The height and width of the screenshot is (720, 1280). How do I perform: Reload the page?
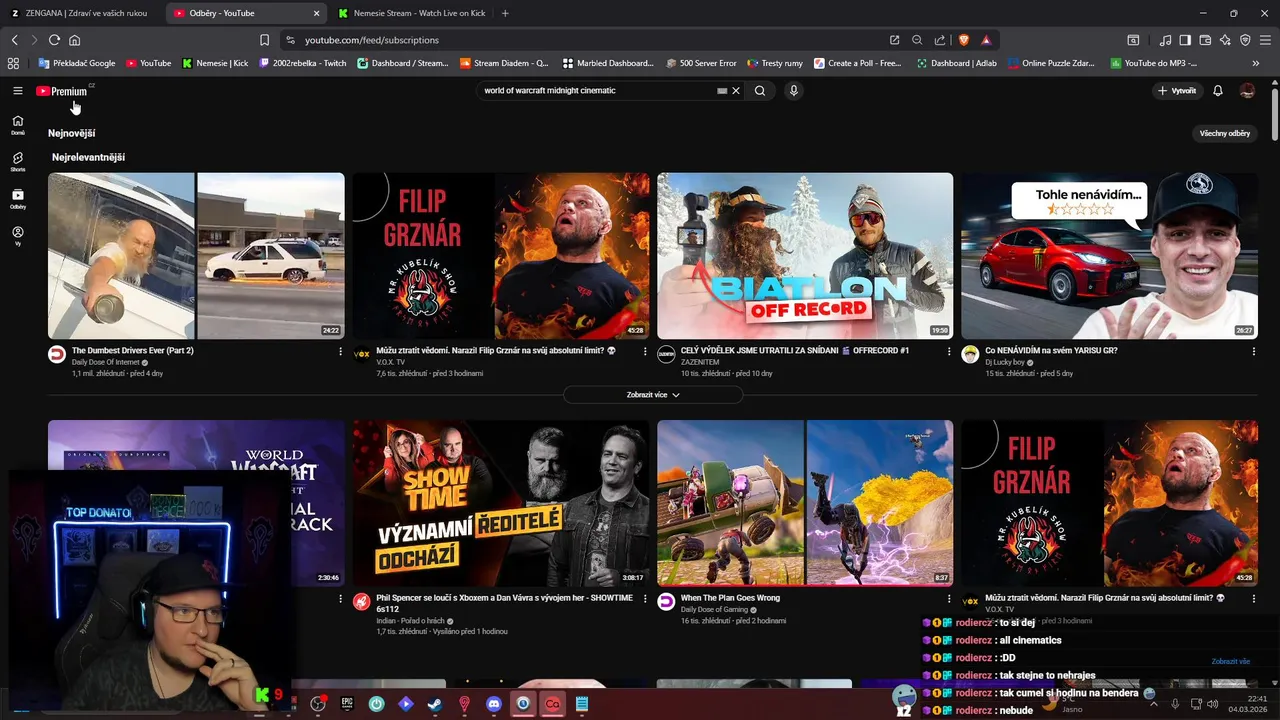54,40
